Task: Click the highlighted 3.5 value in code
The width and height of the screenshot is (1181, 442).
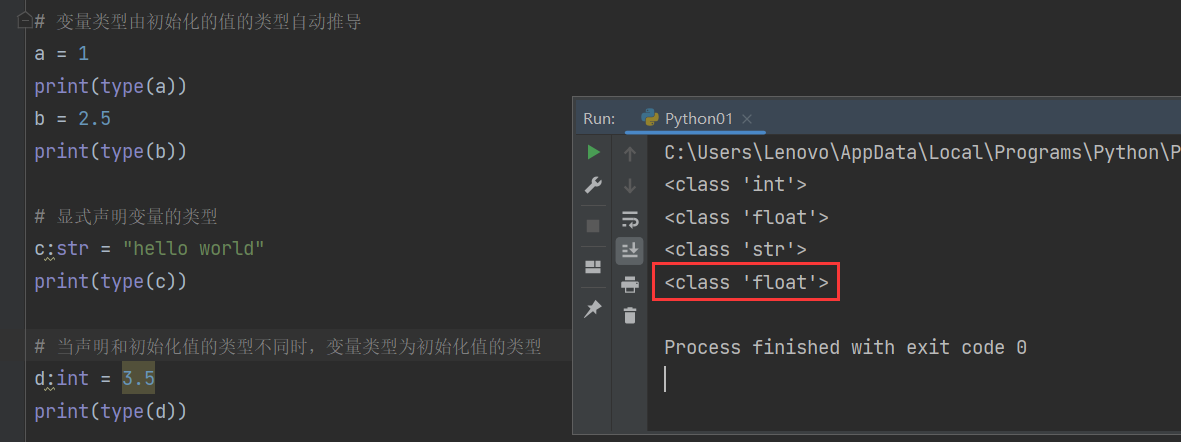Action: [139, 378]
